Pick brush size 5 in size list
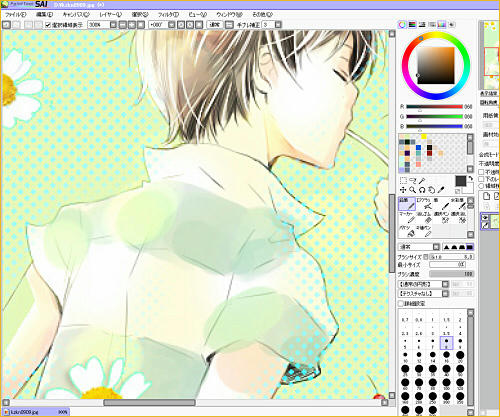The height and width of the screenshot is (417, 500). pyautogui.click(x=405, y=342)
